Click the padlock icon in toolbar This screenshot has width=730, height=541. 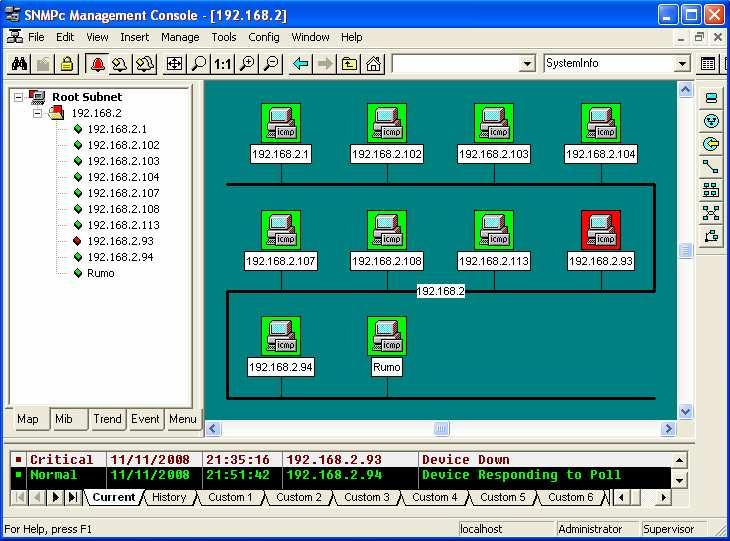(66, 64)
